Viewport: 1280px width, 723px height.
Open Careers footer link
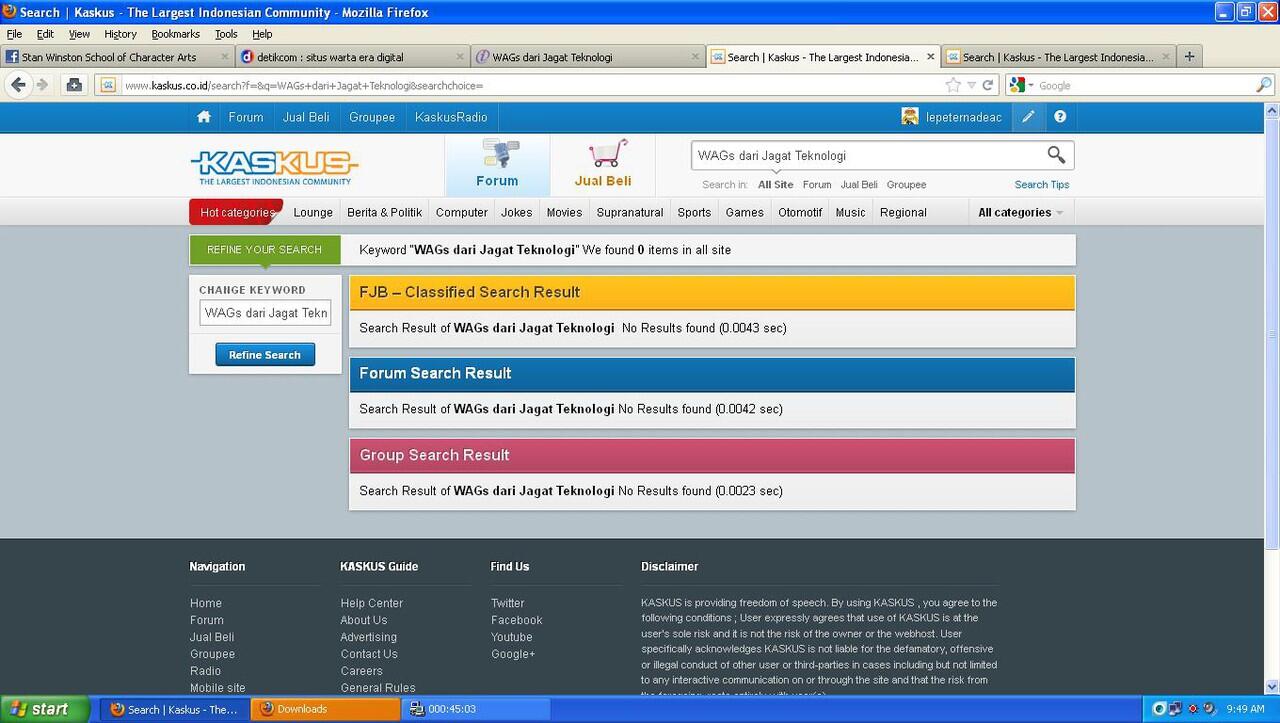tap(362, 671)
